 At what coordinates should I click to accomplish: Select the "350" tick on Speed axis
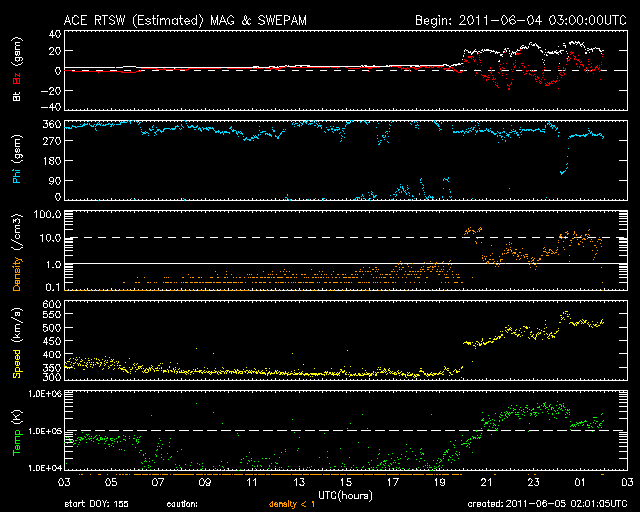coord(52,367)
